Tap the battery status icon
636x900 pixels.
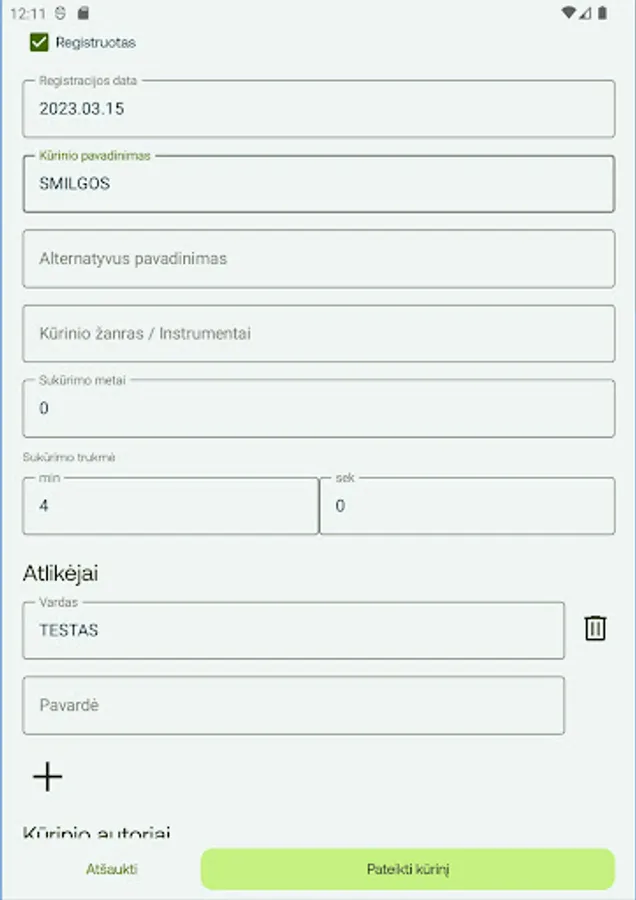coord(602,13)
